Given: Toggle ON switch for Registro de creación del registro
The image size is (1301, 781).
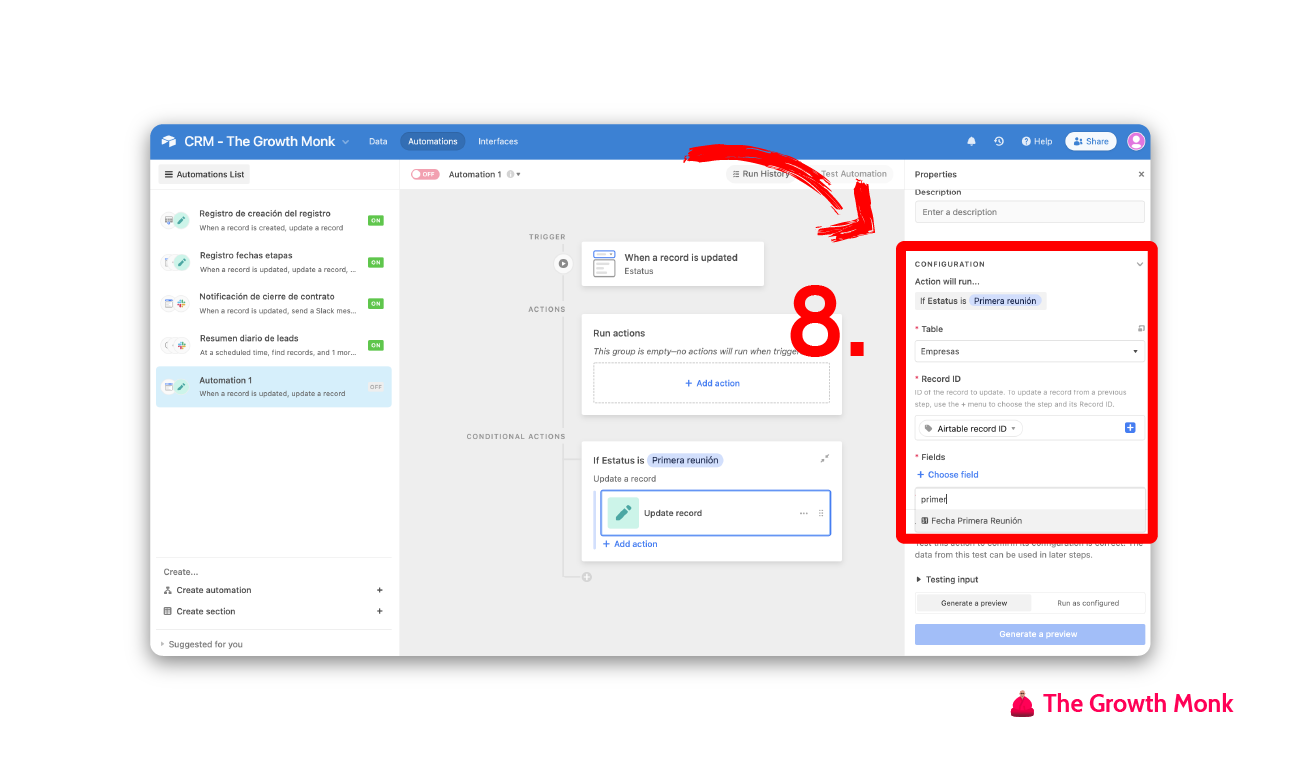Looking at the screenshot, I should tap(375, 220).
